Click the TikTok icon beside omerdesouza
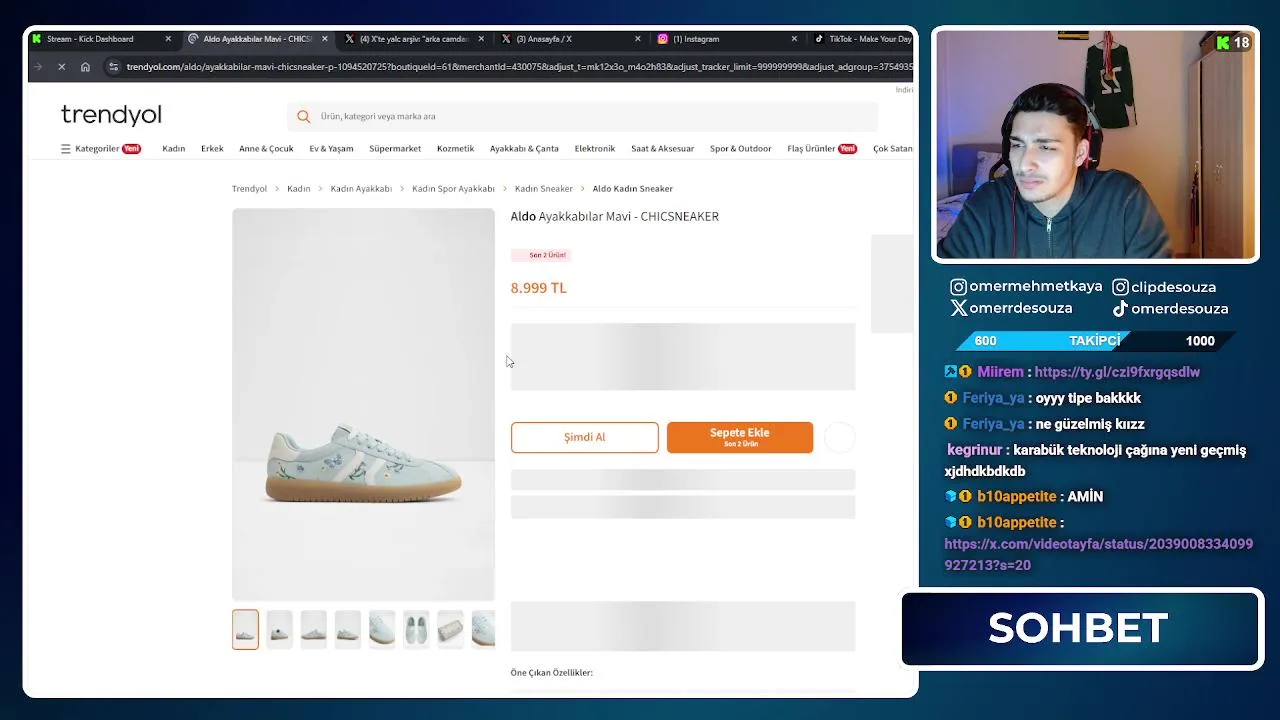Image resolution: width=1280 pixels, height=720 pixels. click(x=1120, y=309)
